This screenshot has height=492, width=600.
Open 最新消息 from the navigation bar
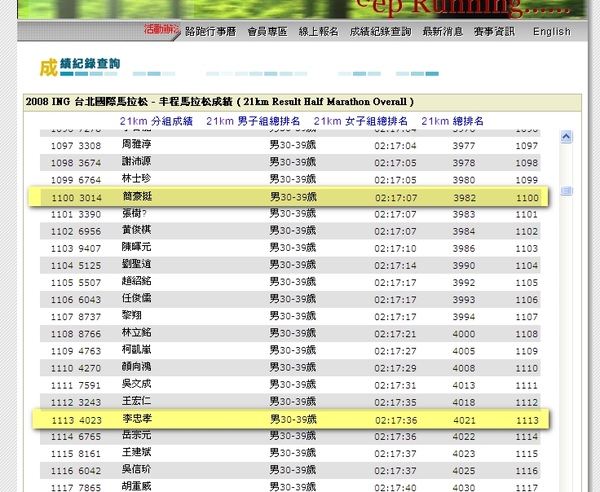coord(442,31)
